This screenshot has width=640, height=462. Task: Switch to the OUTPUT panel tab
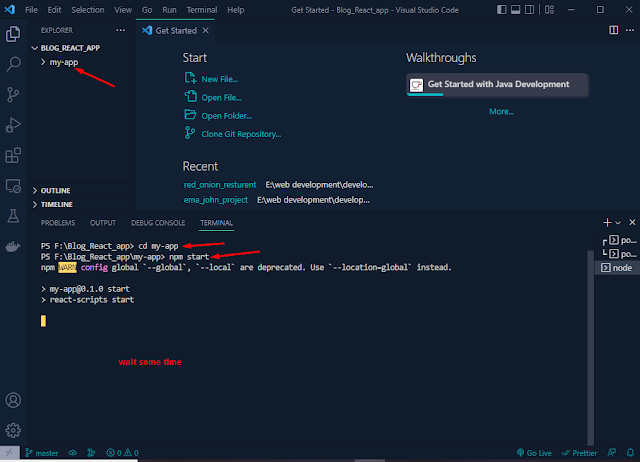pyautogui.click(x=103, y=223)
